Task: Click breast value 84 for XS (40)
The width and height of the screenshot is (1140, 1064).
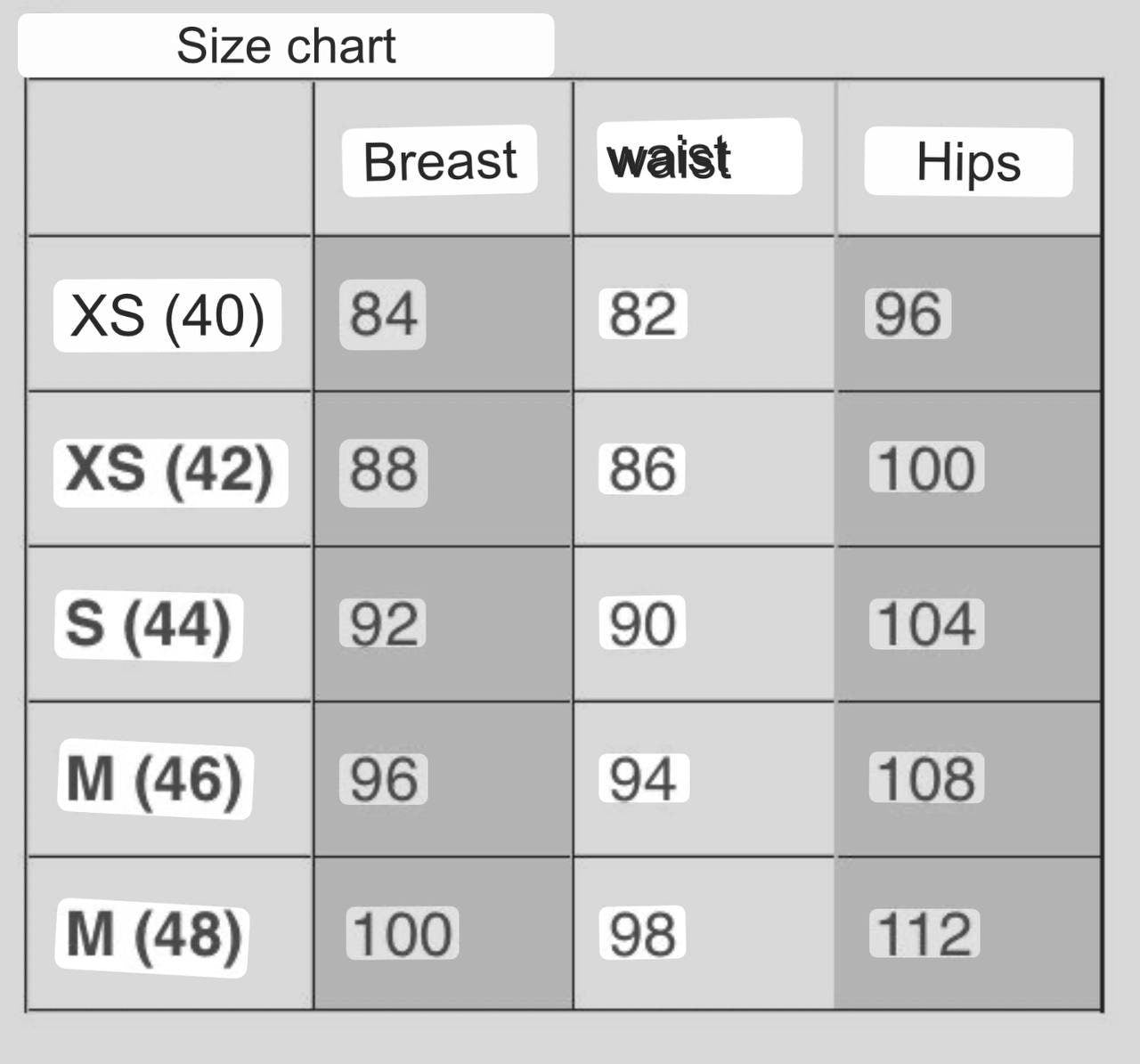Action: (x=383, y=314)
